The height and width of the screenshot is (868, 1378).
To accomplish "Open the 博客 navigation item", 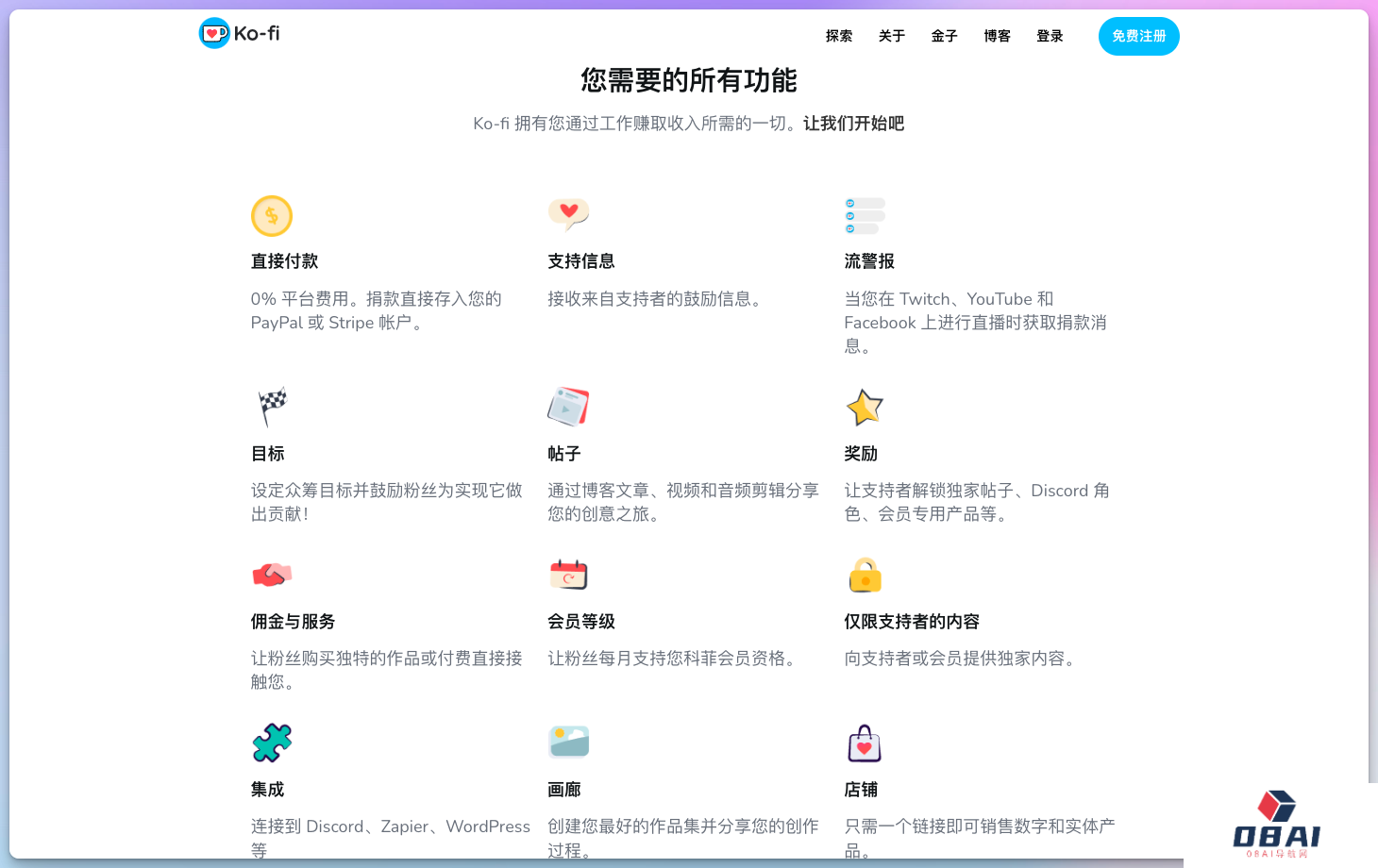I will click(998, 36).
